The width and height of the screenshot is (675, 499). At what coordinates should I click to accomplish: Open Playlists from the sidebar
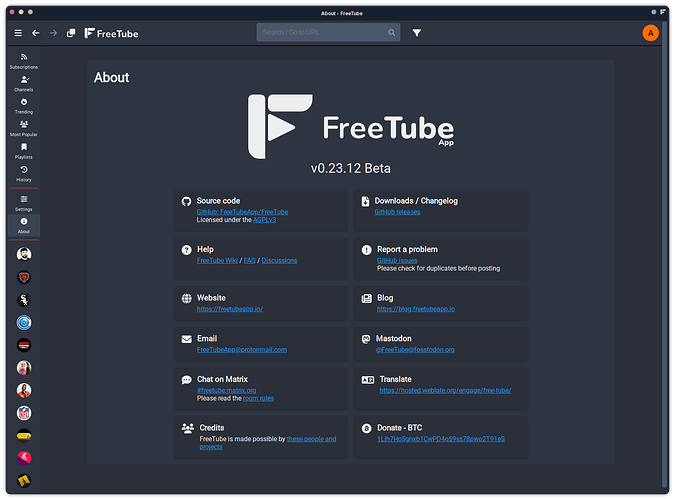click(x=24, y=150)
